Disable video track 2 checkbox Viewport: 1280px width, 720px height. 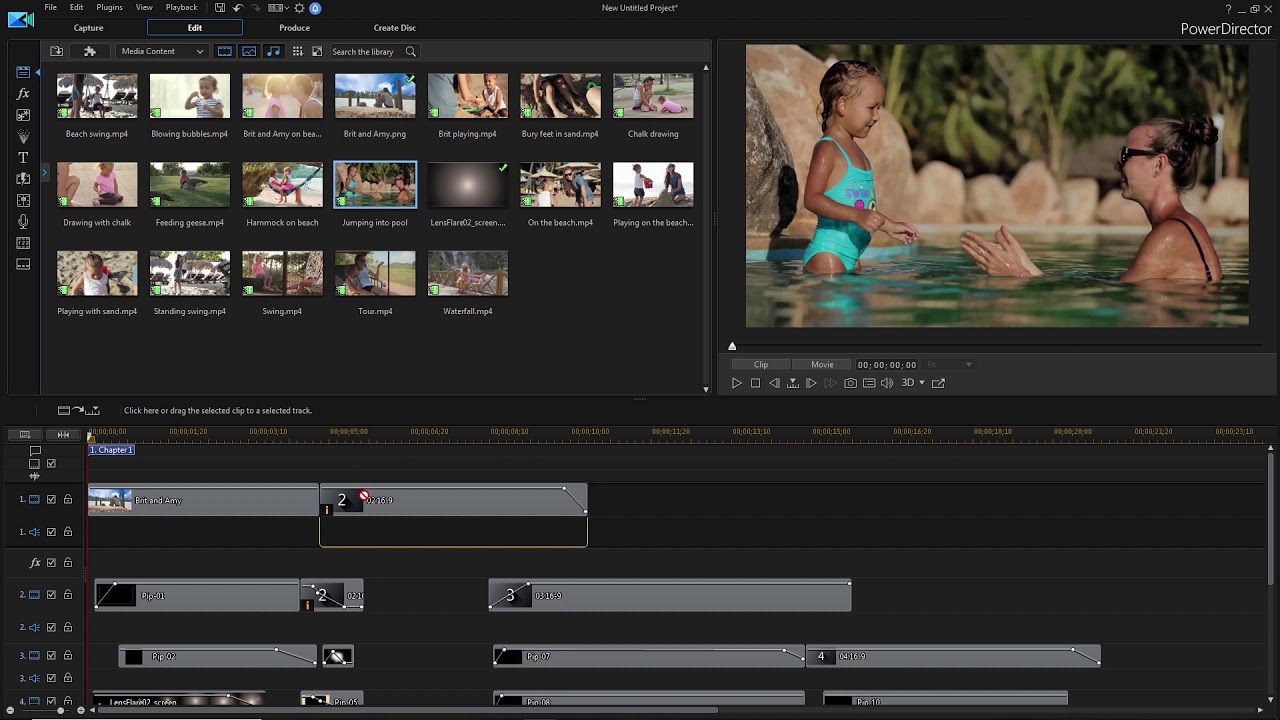click(51, 595)
